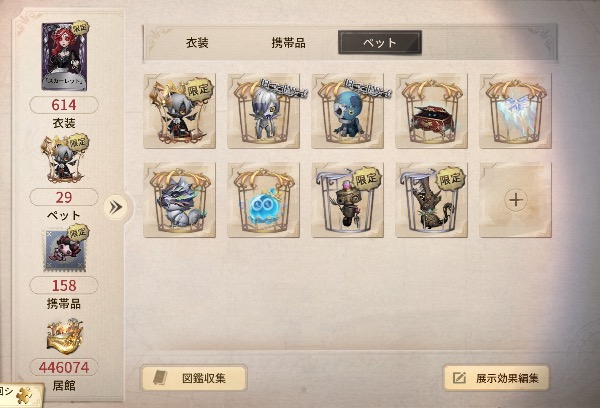The width and height of the screenshot is (600, 408).
Task: Select the limited vampire pet in golden cage
Action: pyautogui.click(x=179, y=111)
